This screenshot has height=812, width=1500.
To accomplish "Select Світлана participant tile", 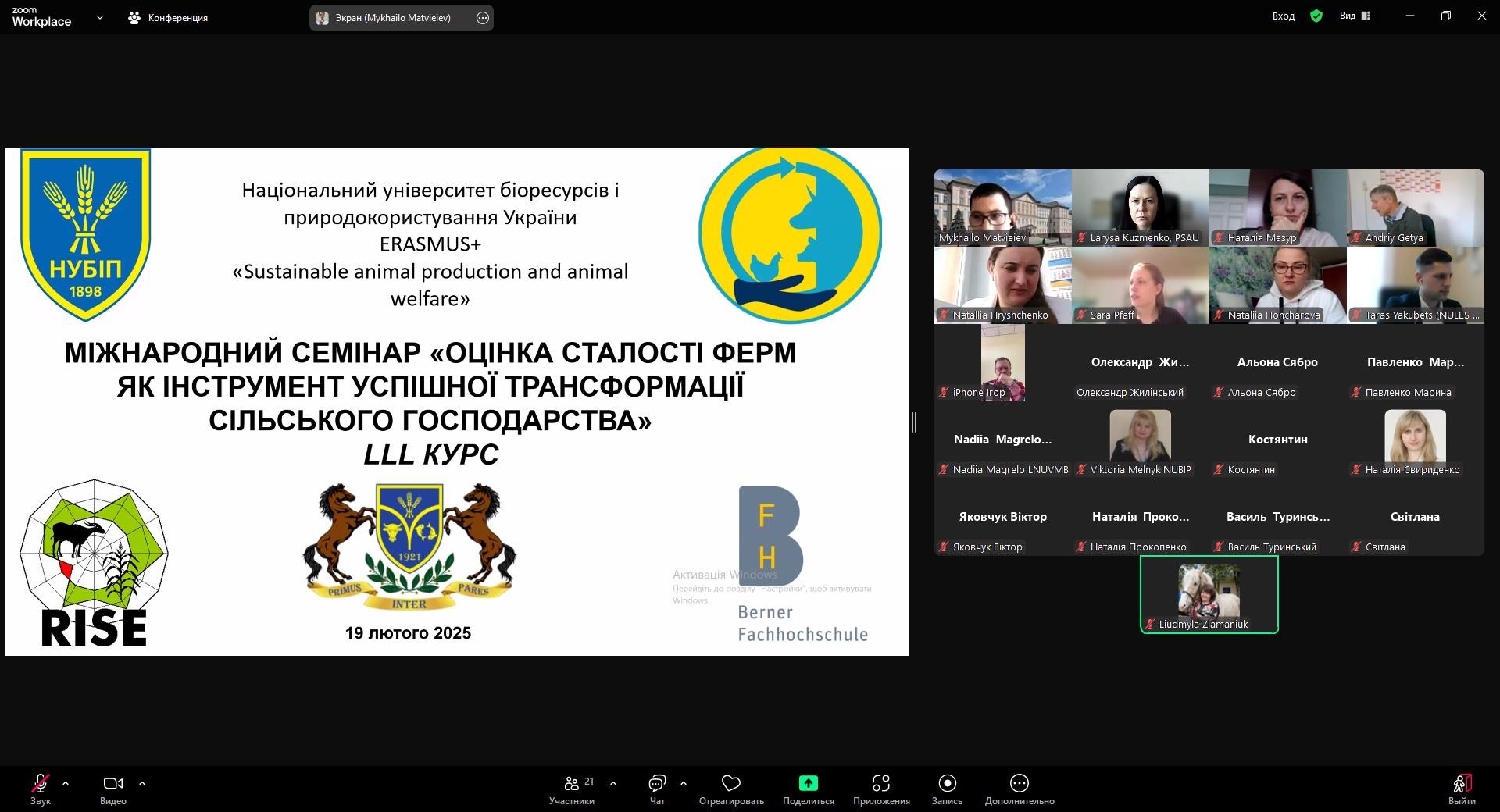I will pos(1416,517).
